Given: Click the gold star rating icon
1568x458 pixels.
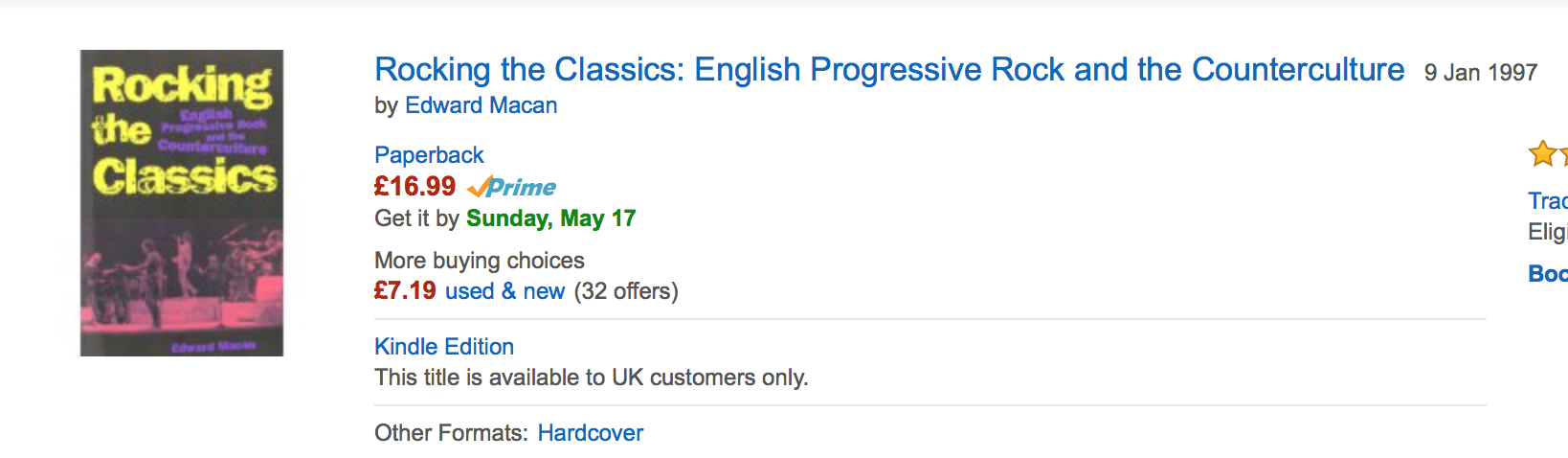Looking at the screenshot, I should [1542, 153].
